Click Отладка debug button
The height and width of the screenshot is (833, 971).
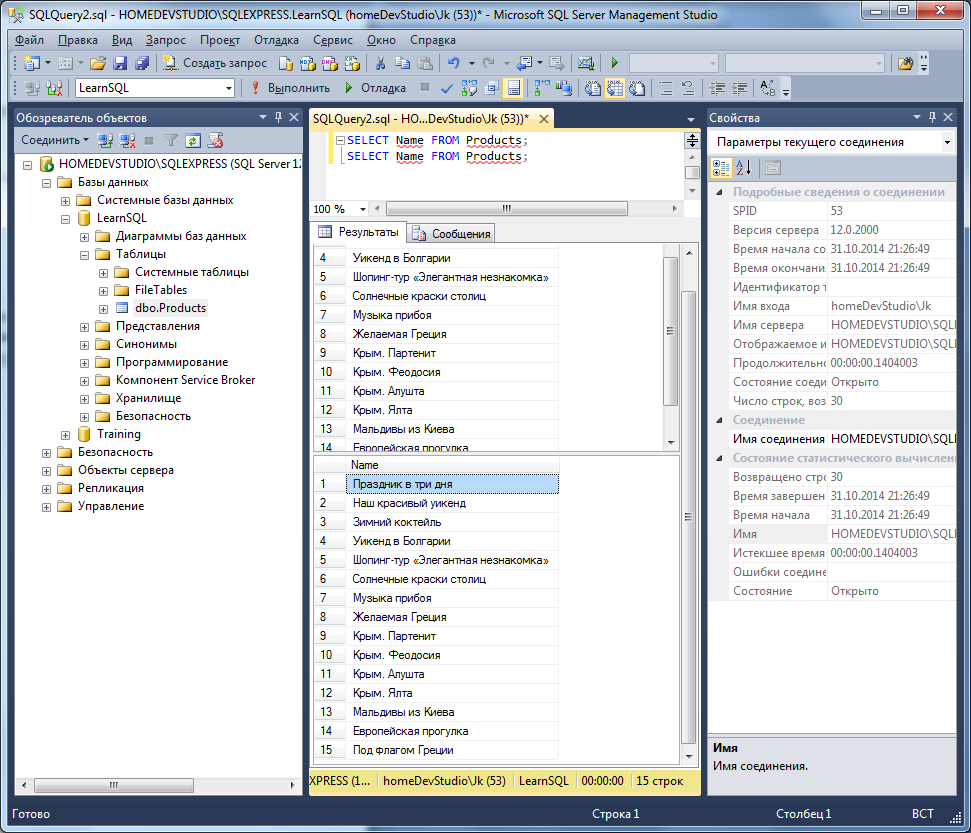pyautogui.click(x=375, y=89)
